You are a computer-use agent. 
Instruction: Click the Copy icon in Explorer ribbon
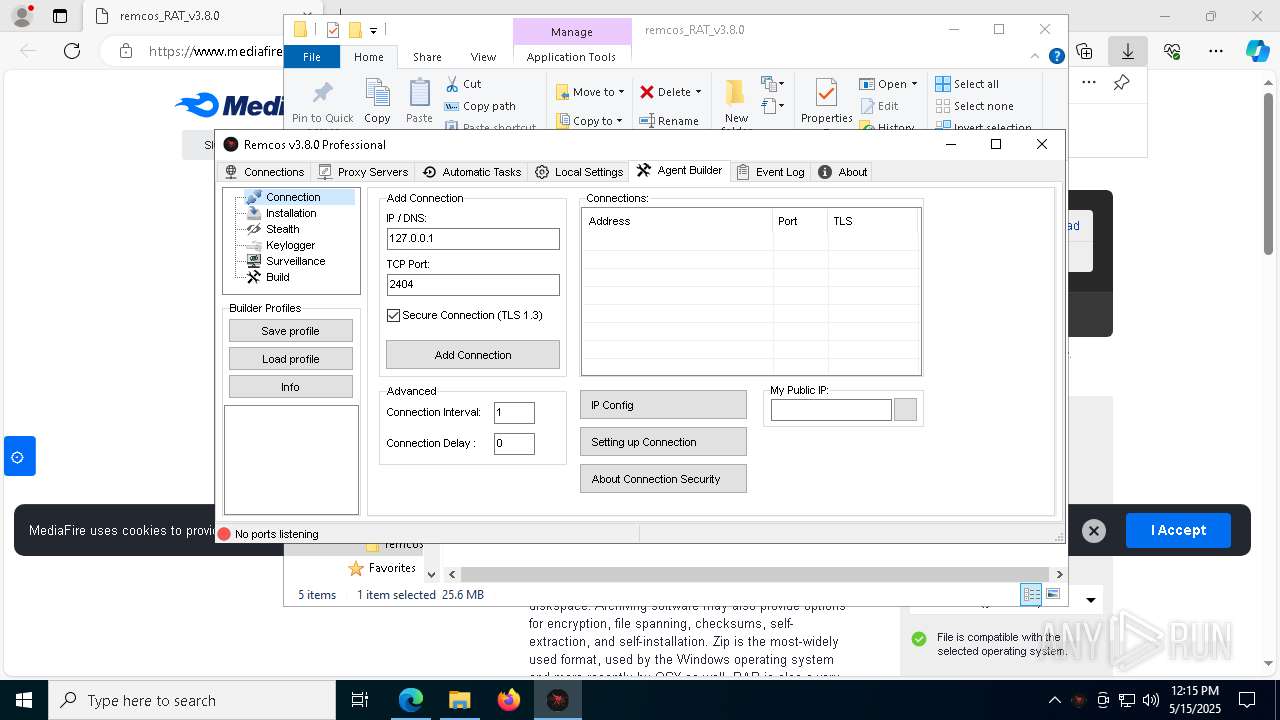[377, 101]
